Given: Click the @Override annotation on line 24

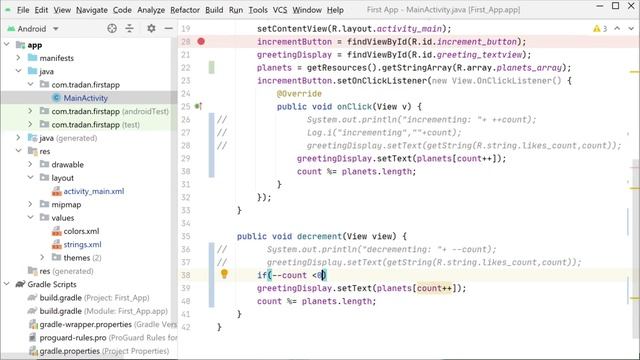Looking at the screenshot, I should coord(299,93).
